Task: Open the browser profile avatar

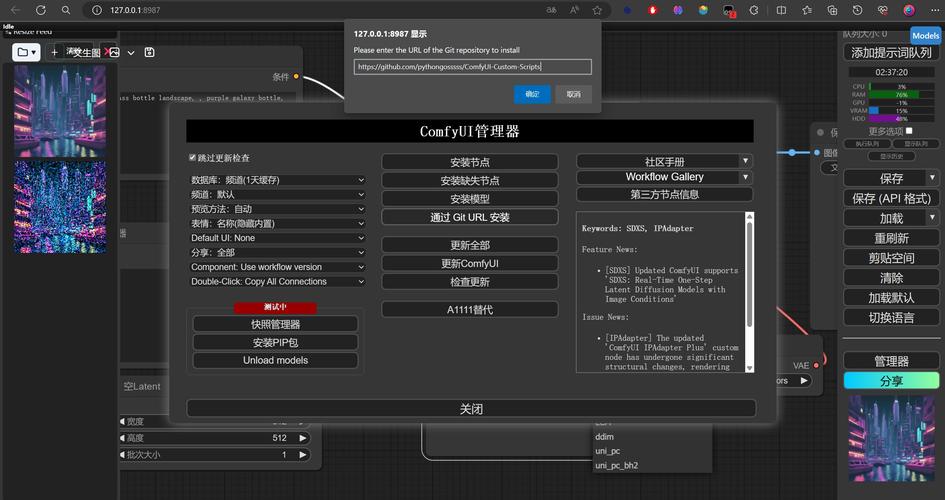Action: click(909, 10)
